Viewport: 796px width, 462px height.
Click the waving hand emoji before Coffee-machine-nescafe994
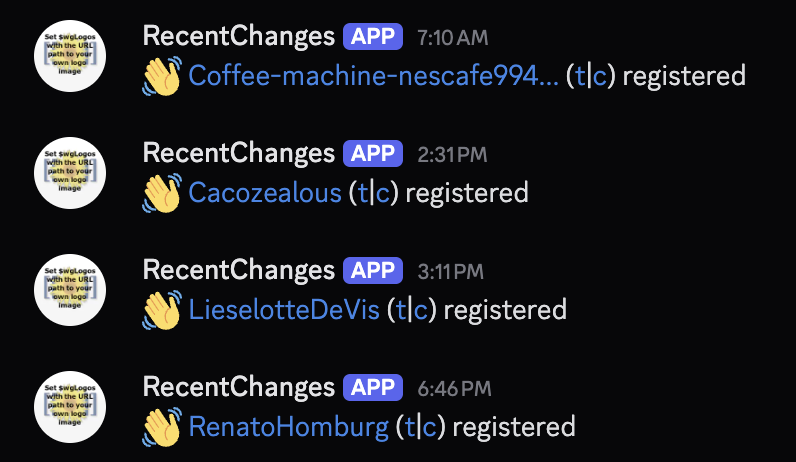pyautogui.click(x=161, y=76)
